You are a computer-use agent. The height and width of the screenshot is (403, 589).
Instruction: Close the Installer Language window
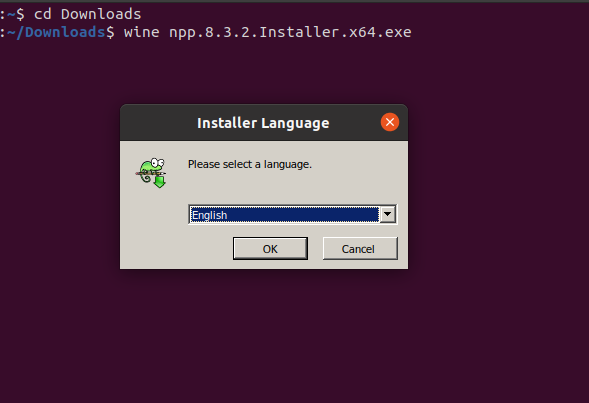click(390, 122)
